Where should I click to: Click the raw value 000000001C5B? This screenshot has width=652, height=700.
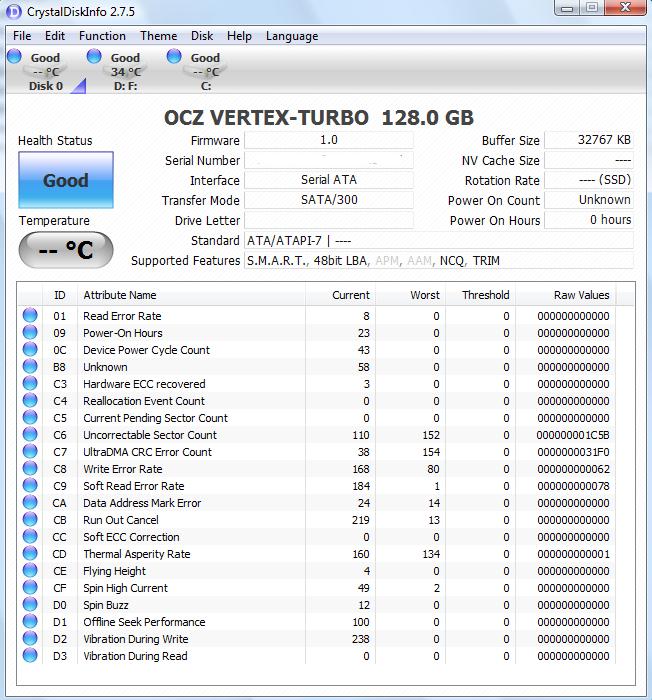(x=573, y=435)
